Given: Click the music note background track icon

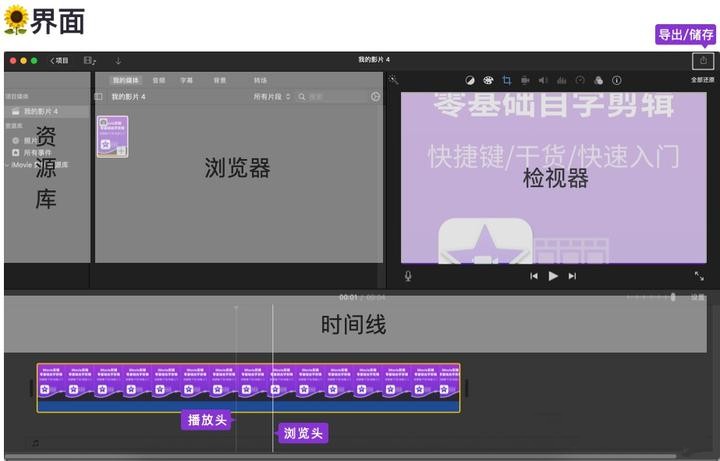Looking at the screenshot, I should (35, 443).
